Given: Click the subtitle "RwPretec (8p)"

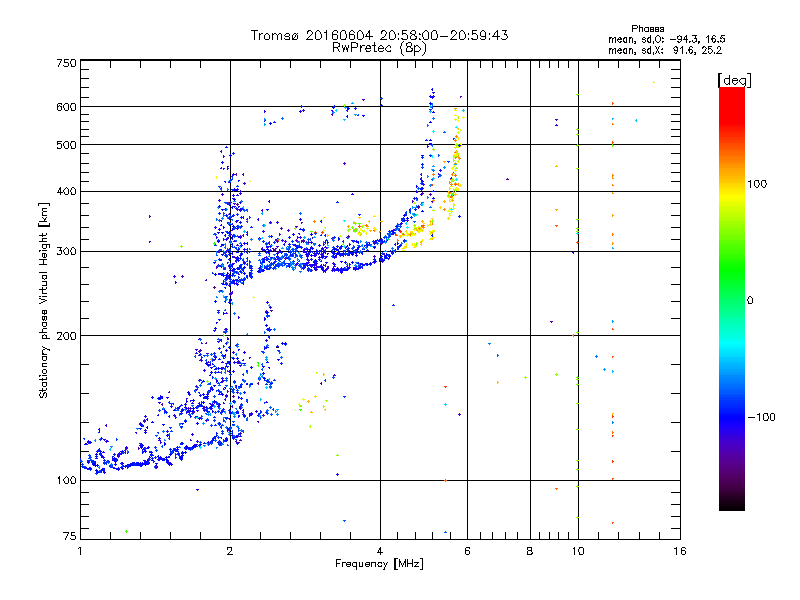Looking at the screenshot, I should coord(379,48).
